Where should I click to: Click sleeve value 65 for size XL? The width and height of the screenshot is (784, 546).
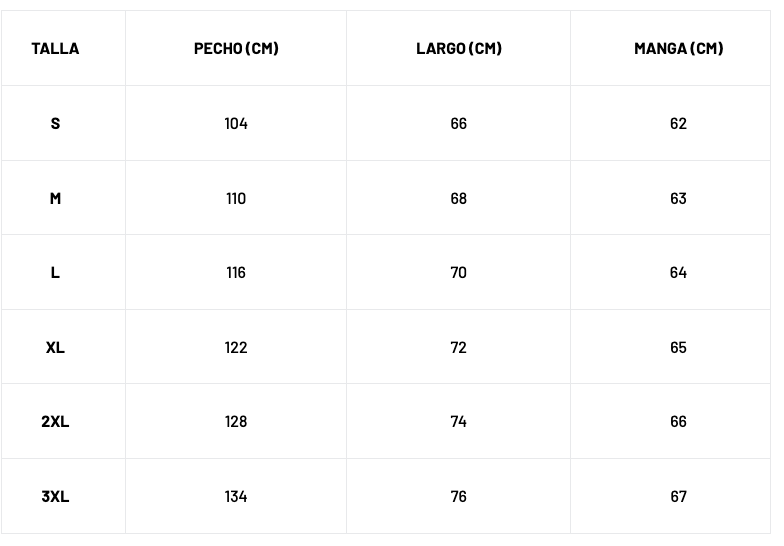coord(678,347)
